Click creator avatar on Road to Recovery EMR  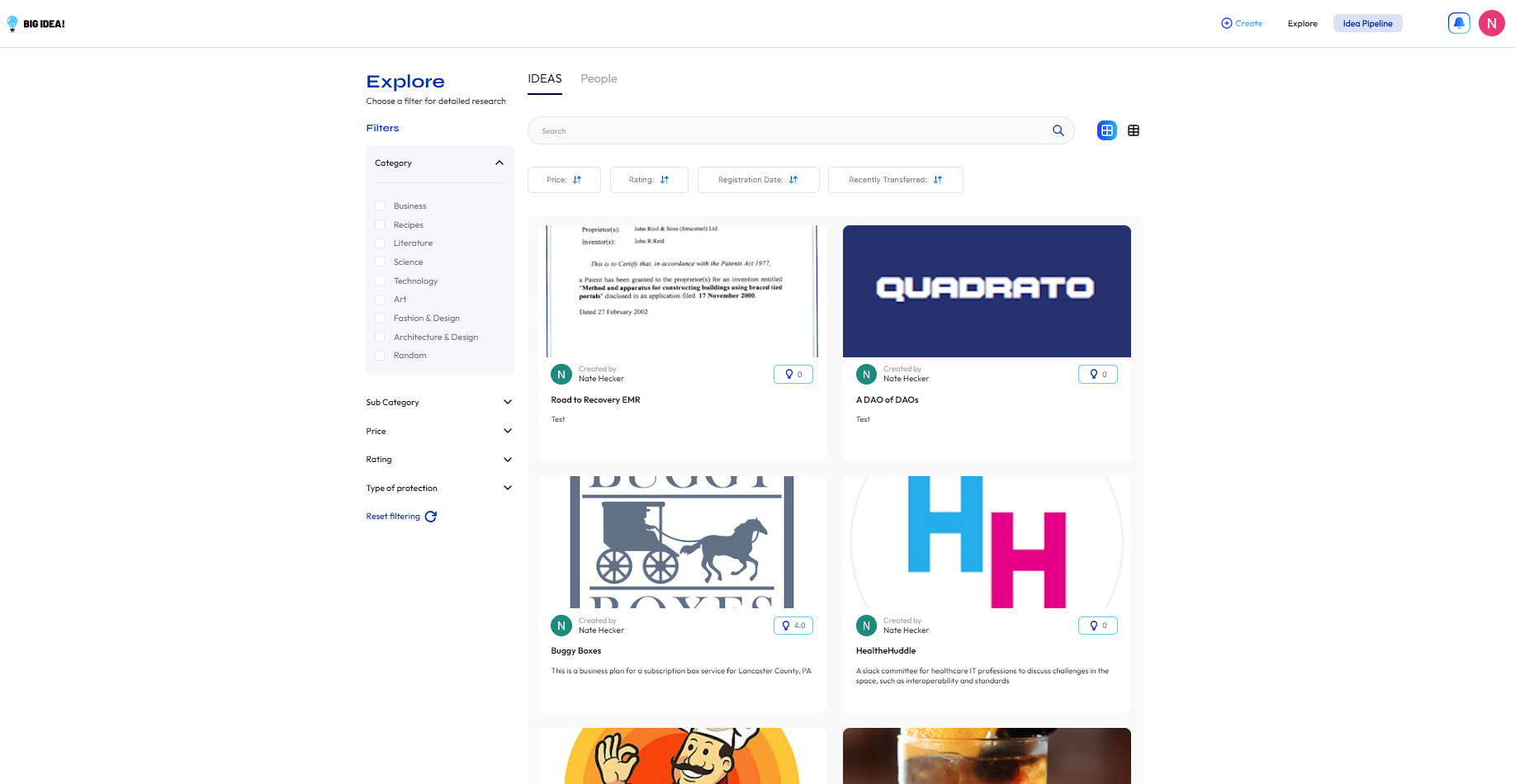pyautogui.click(x=561, y=375)
